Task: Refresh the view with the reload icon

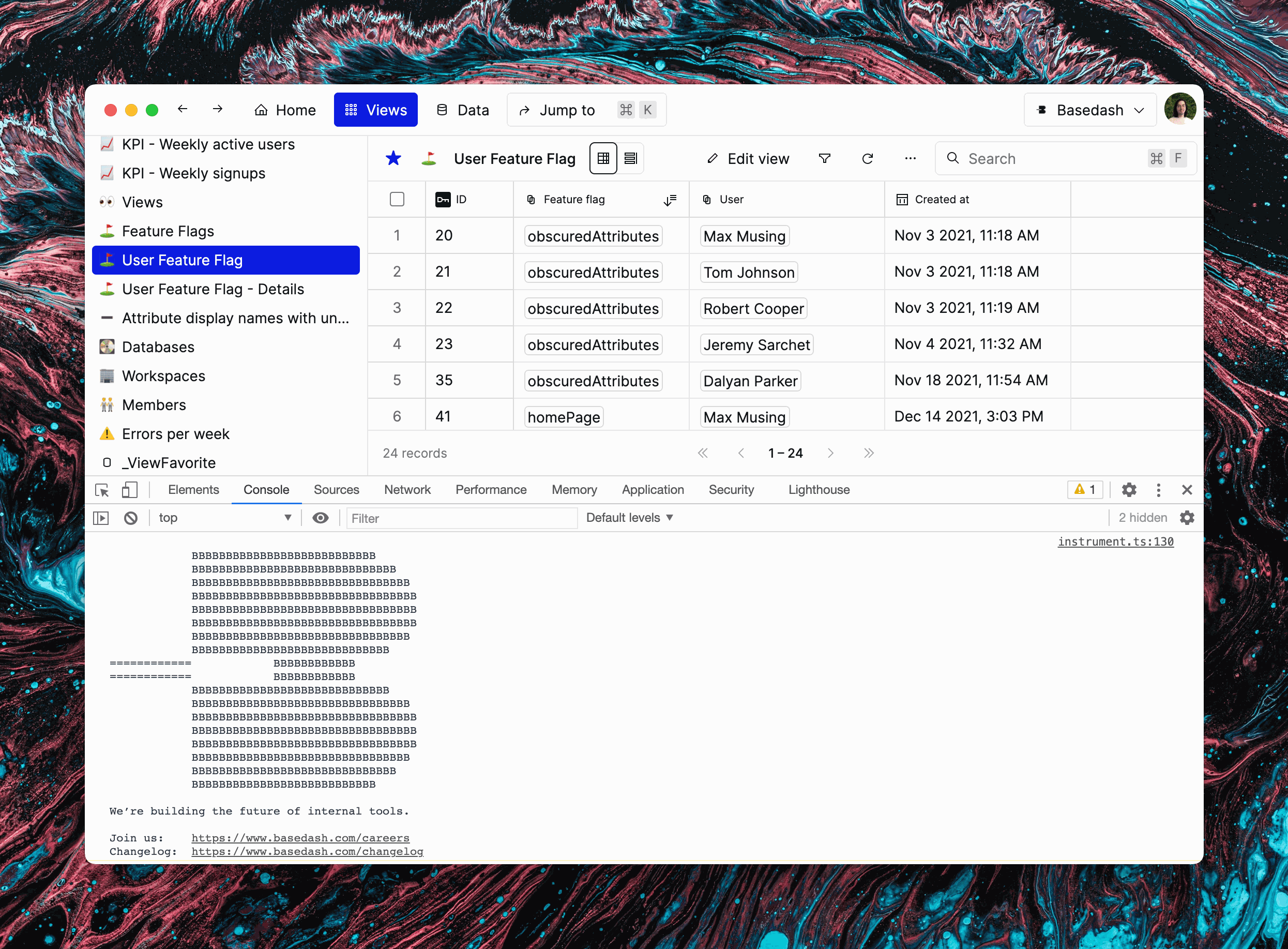Action: coord(868,158)
